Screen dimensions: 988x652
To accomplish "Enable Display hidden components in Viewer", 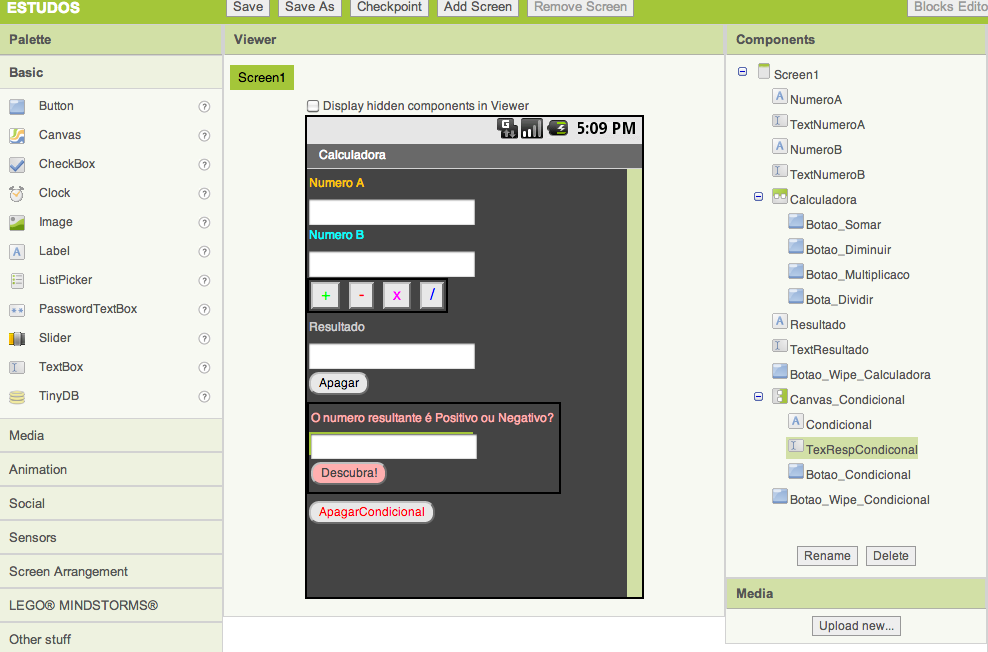I will click(313, 106).
